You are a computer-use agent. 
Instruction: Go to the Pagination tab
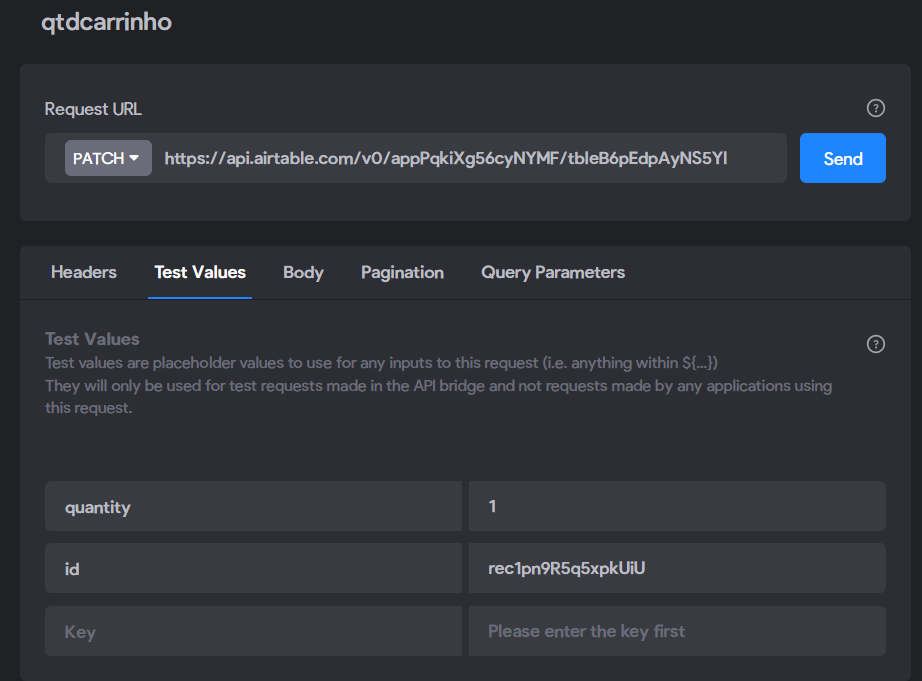pyautogui.click(x=402, y=272)
